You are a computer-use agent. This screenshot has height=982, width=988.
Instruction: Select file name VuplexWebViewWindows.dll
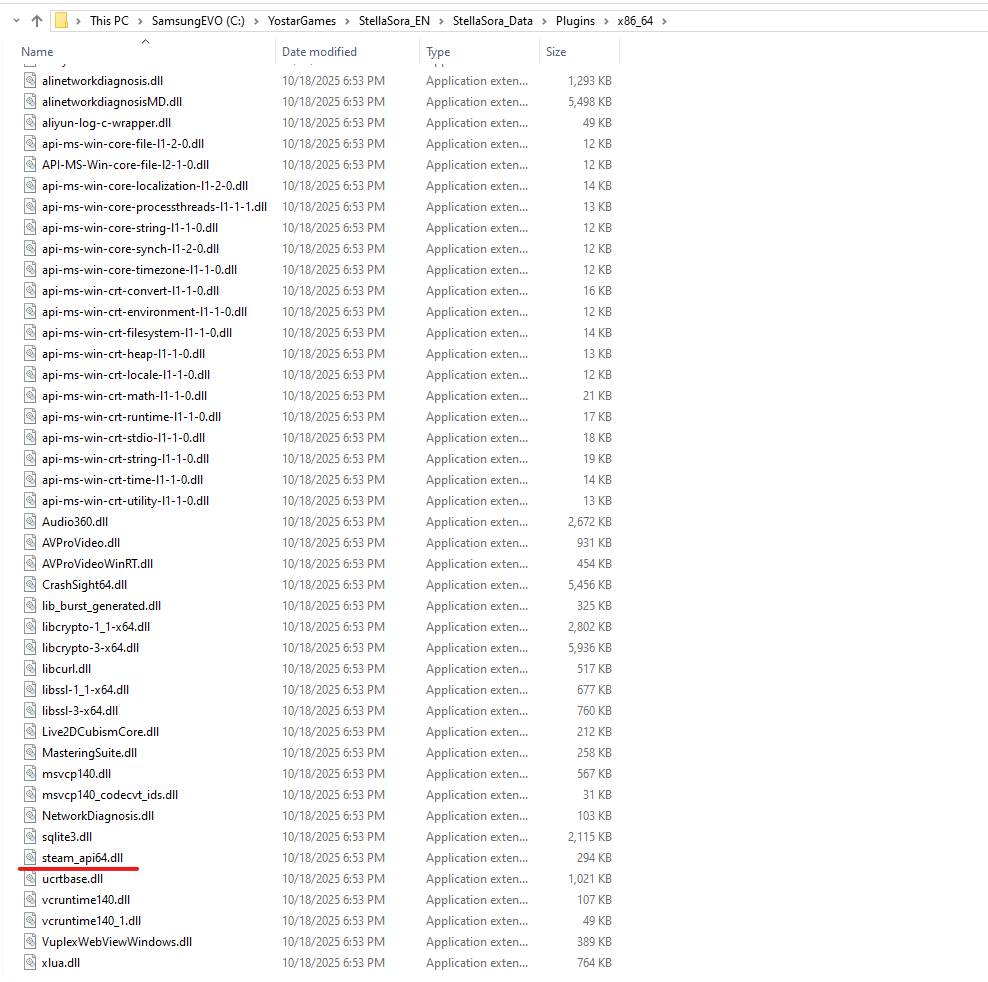click(x=117, y=942)
